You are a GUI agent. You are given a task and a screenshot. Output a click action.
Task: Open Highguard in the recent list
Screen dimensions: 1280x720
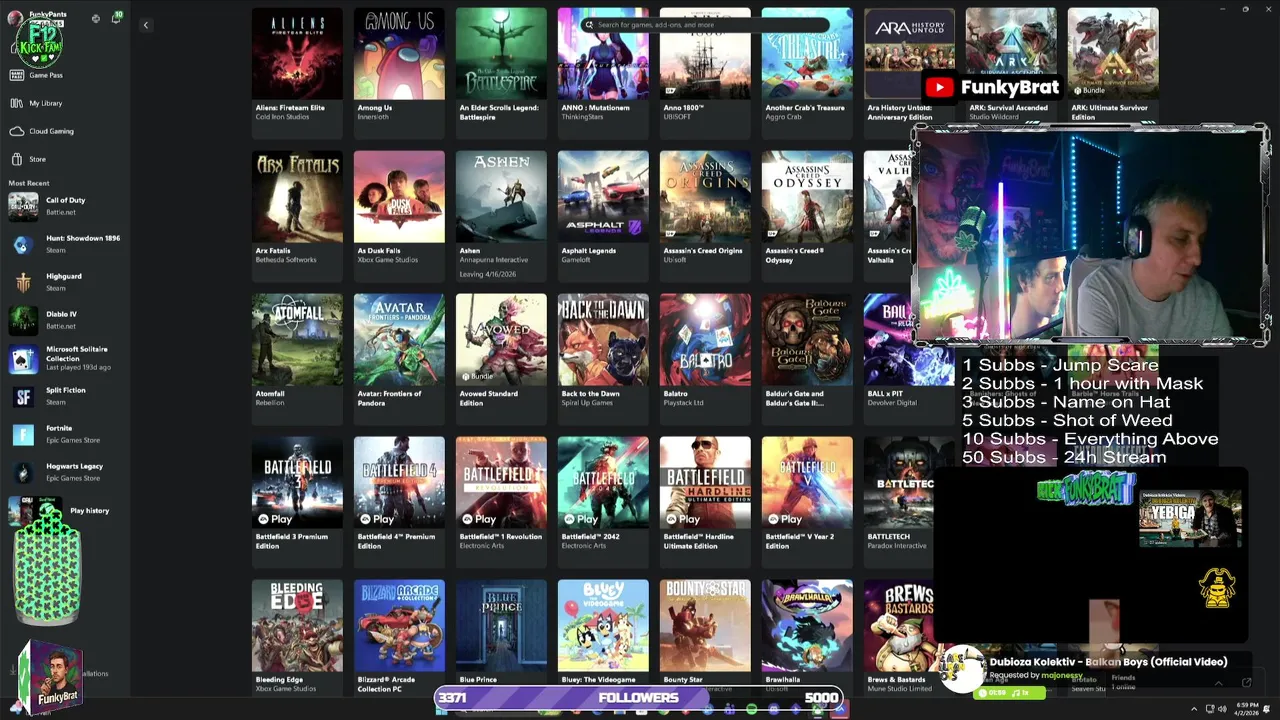tap(64, 282)
